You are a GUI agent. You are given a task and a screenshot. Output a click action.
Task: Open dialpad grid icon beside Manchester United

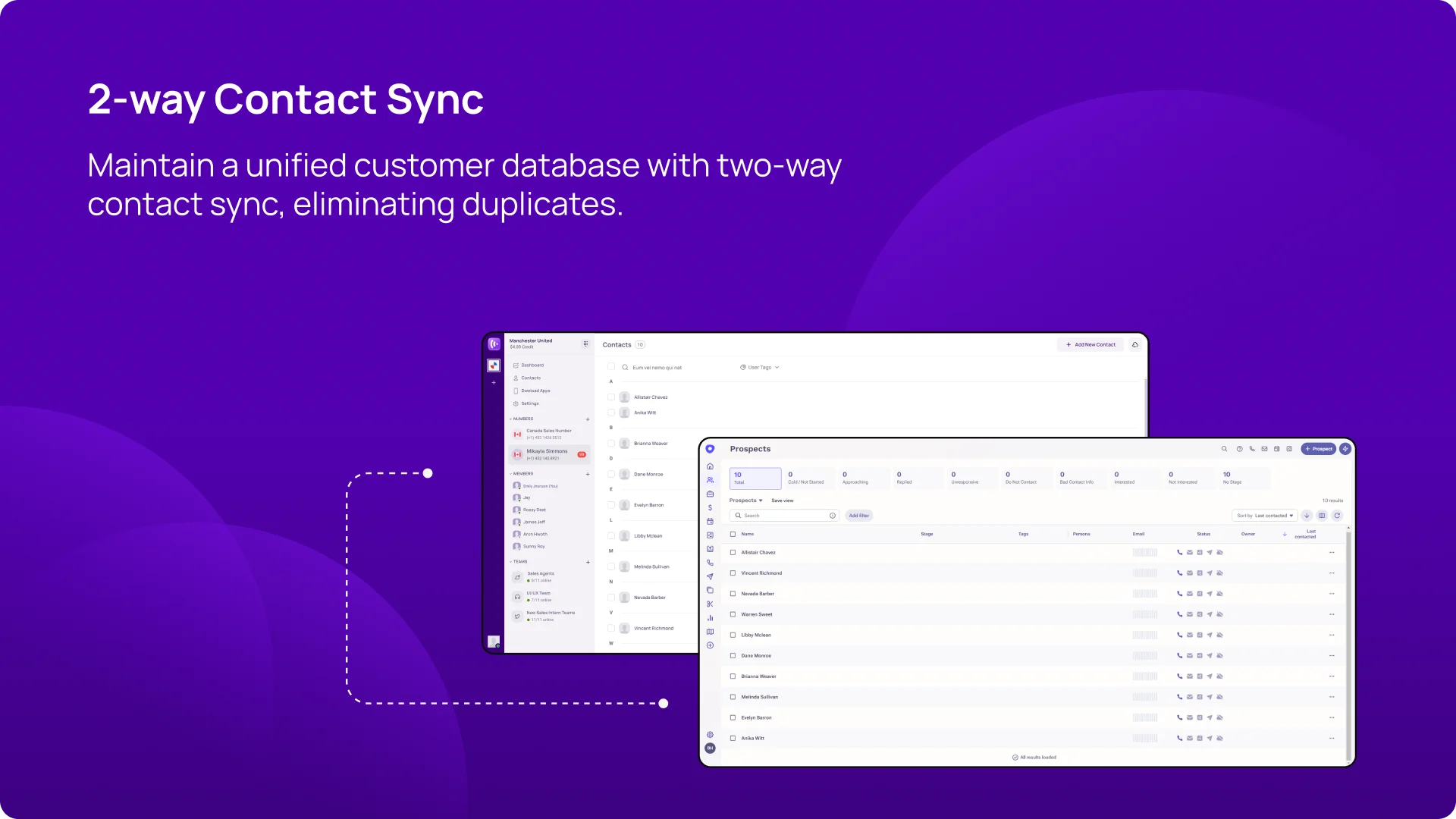point(585,344)
